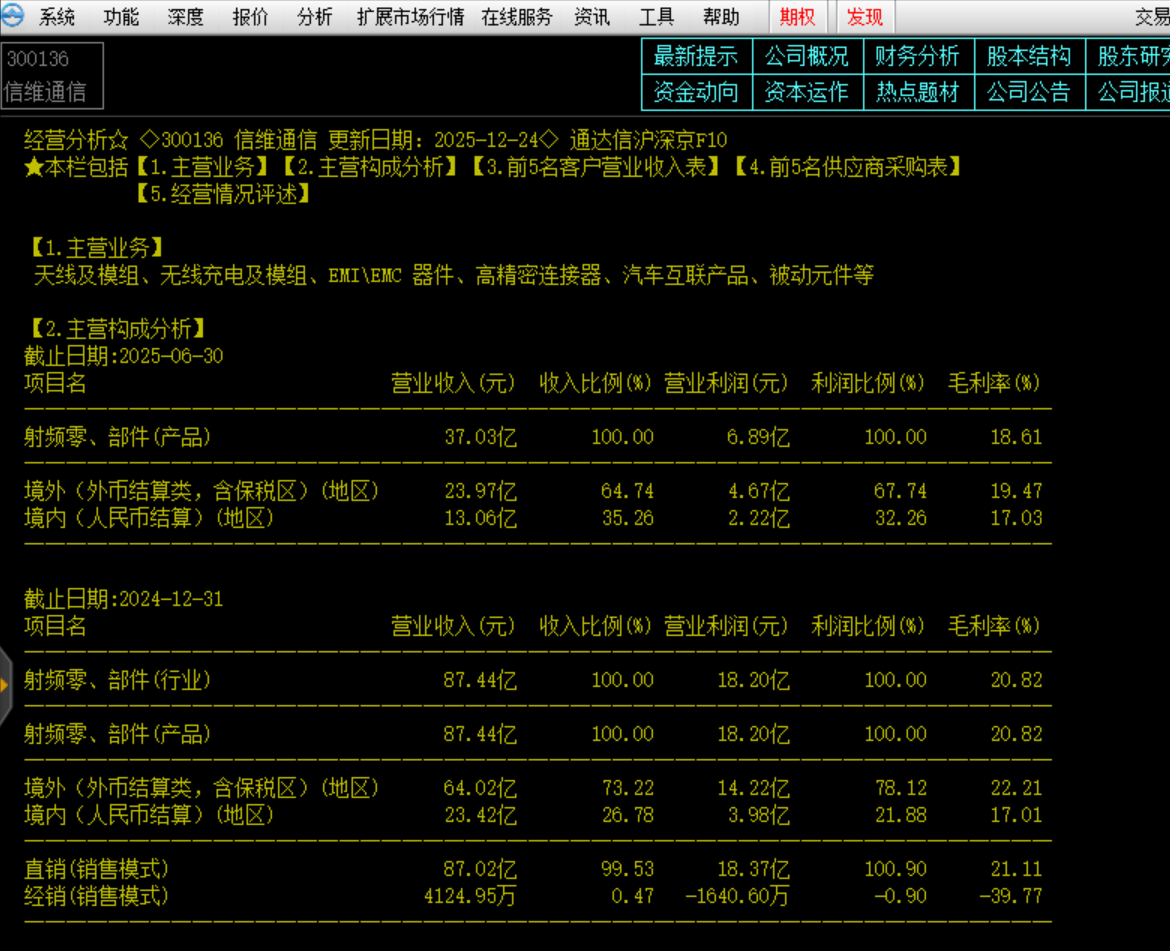Expand the left side panel arrow handle
The height and width of the screenshot is (951, 1170).
pos(4,685)
